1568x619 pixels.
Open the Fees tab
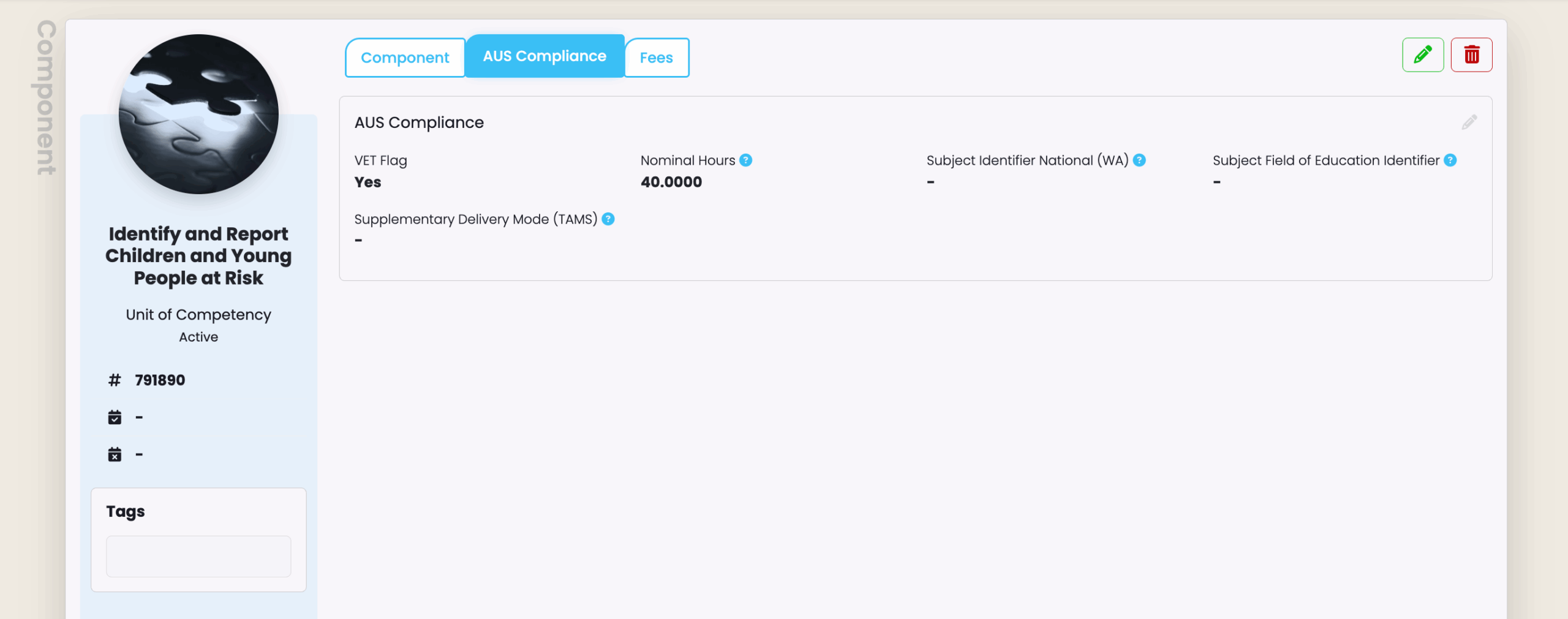click(x=657, y=58)
